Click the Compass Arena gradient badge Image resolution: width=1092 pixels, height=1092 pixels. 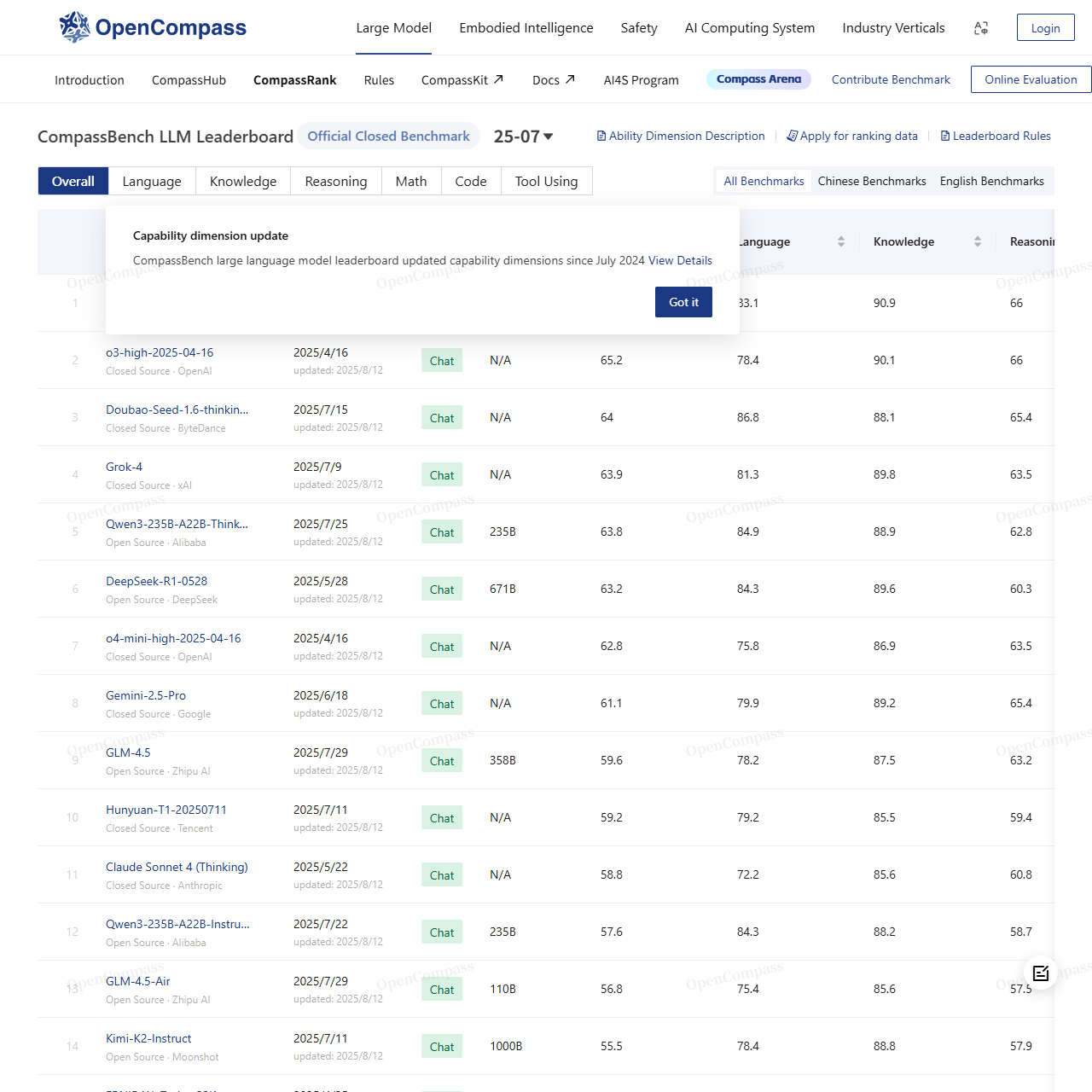click(758, 78)
